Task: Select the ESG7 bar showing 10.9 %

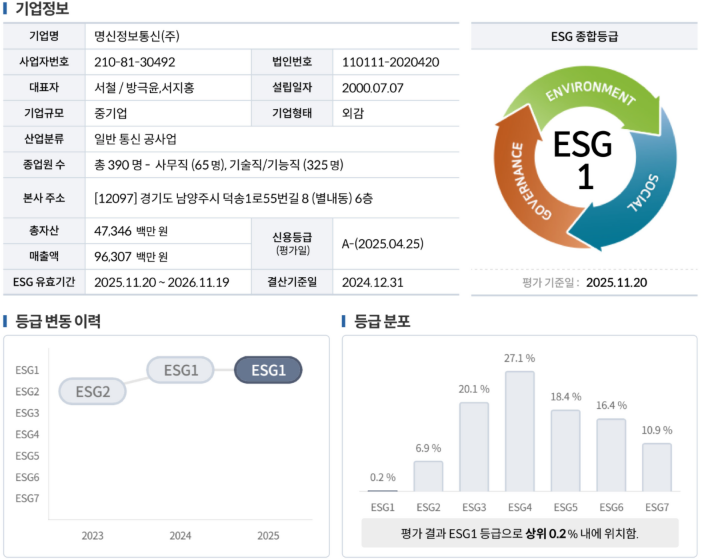Action: 657,467
